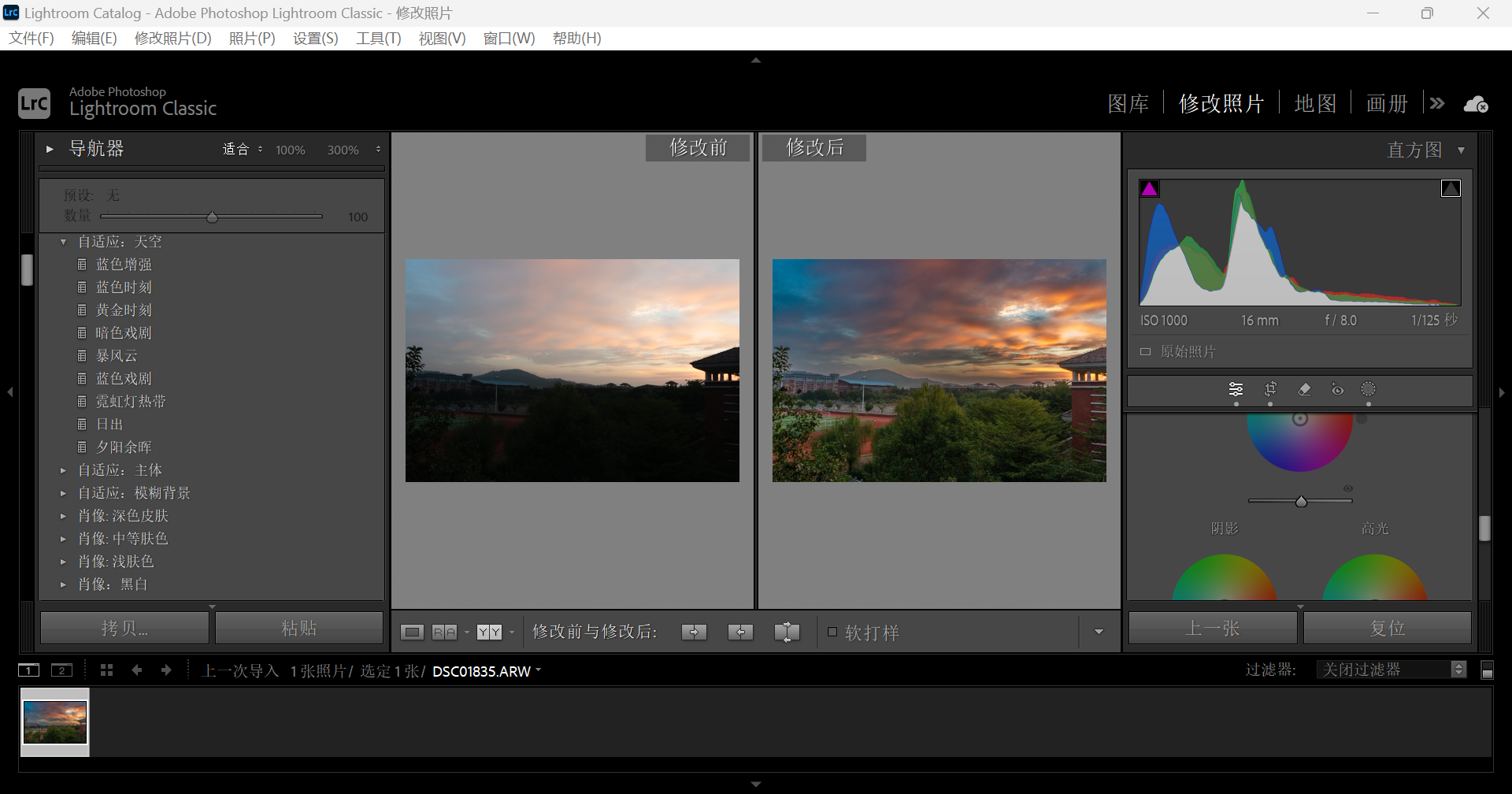1512x794 pixels.
Task: Collapse the 自适应: 天空 preset group
Action: pos(64,242)
